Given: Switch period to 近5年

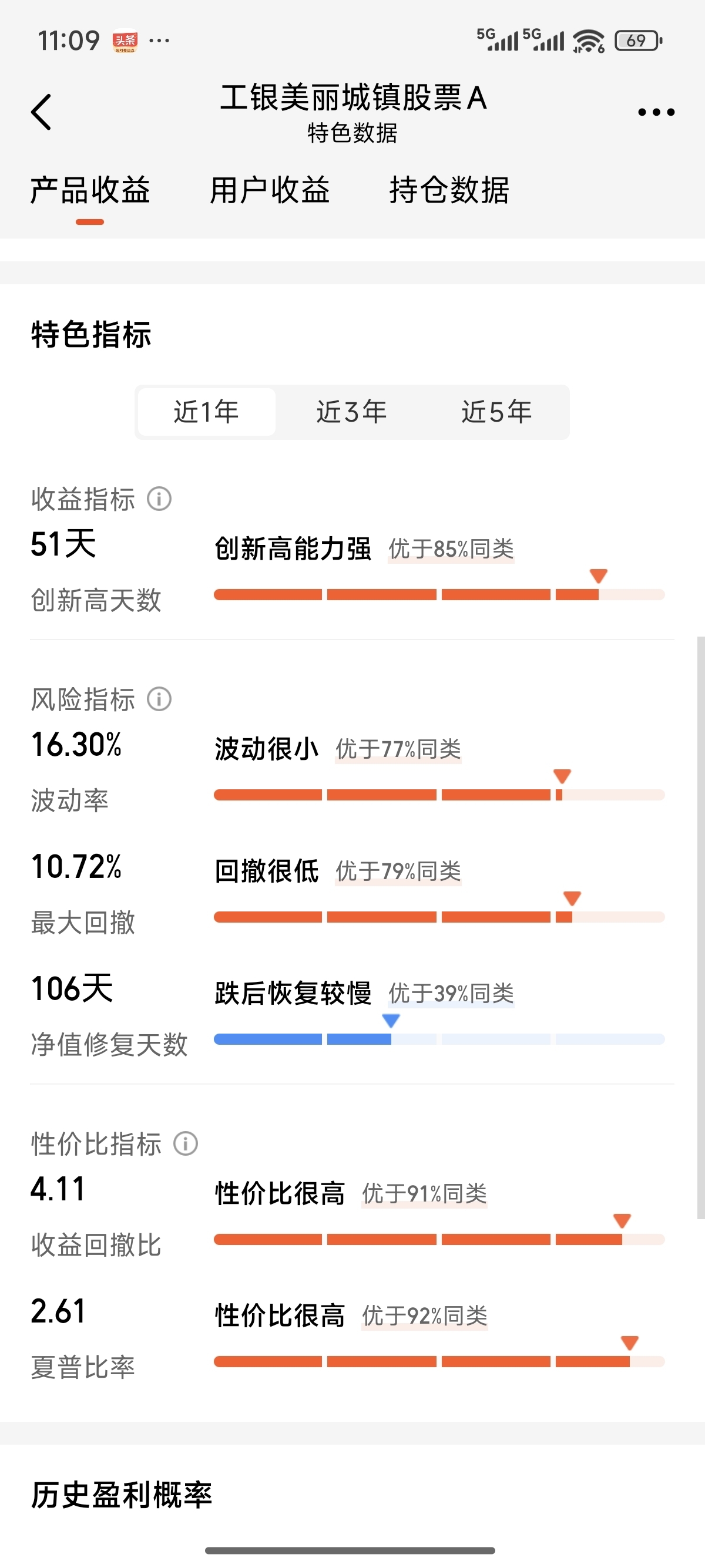Looking at the screenshot, I should 496,412.
